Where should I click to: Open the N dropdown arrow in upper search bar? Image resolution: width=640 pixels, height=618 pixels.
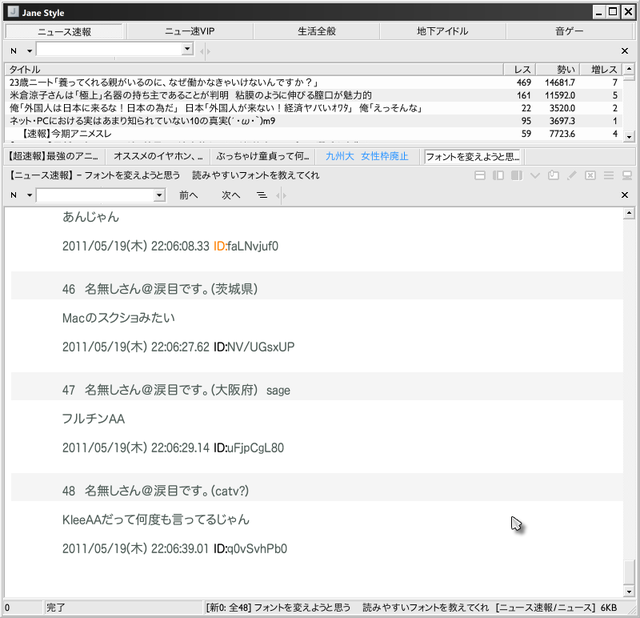click(29, 51)
